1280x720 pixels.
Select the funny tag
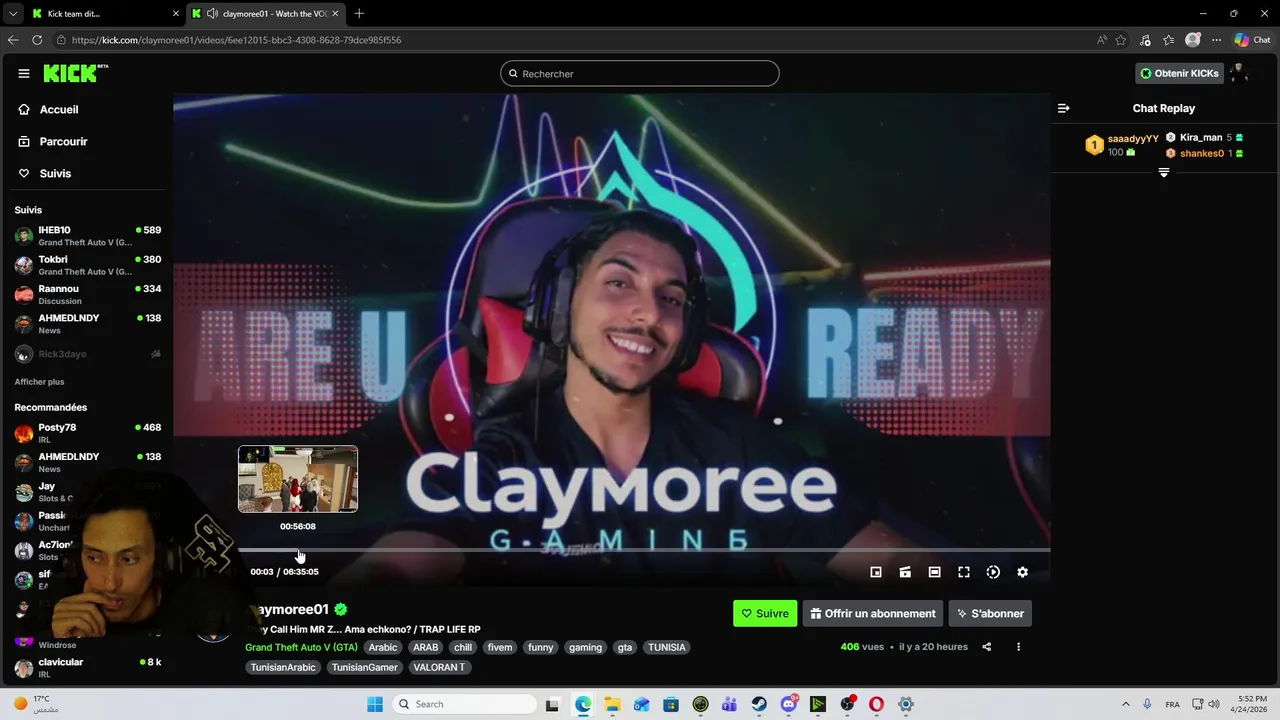[541, 648]
